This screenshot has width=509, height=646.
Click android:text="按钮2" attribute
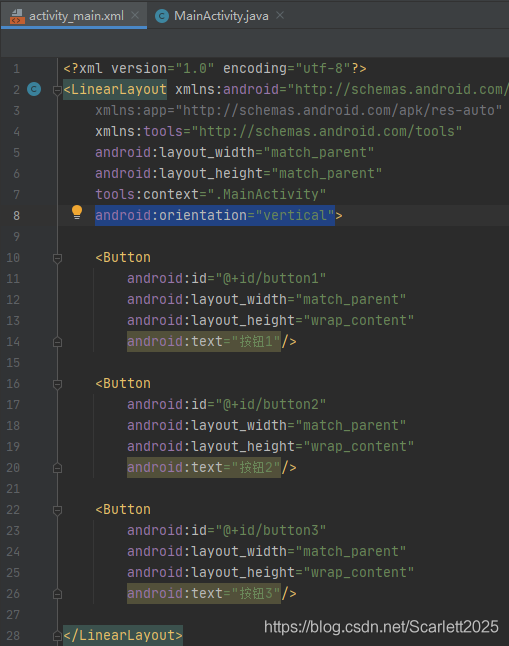204,468
